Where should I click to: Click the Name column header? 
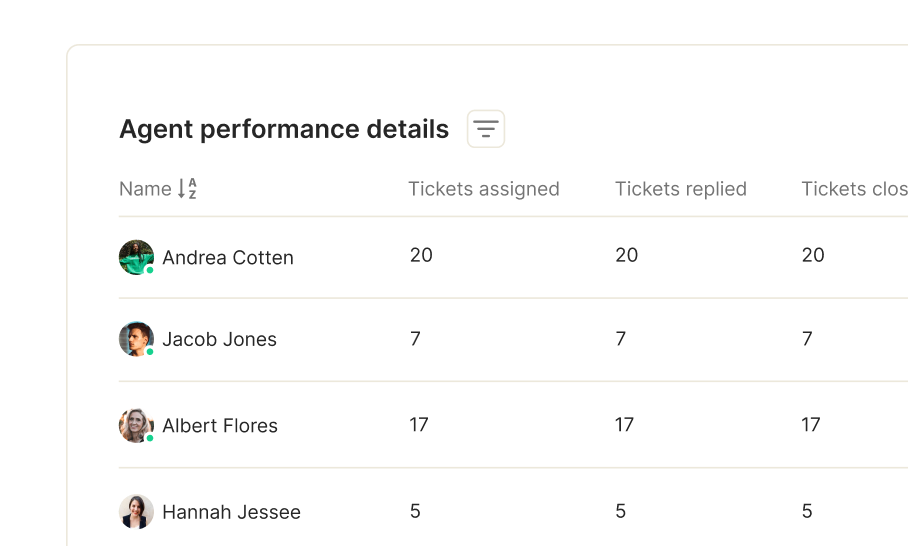pos(145,189)
